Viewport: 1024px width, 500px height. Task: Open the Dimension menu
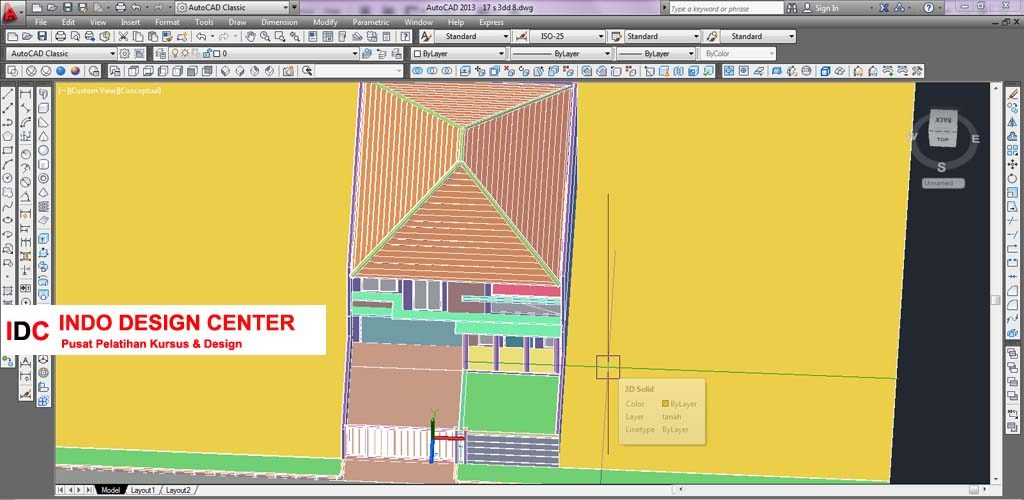[280, 22]
